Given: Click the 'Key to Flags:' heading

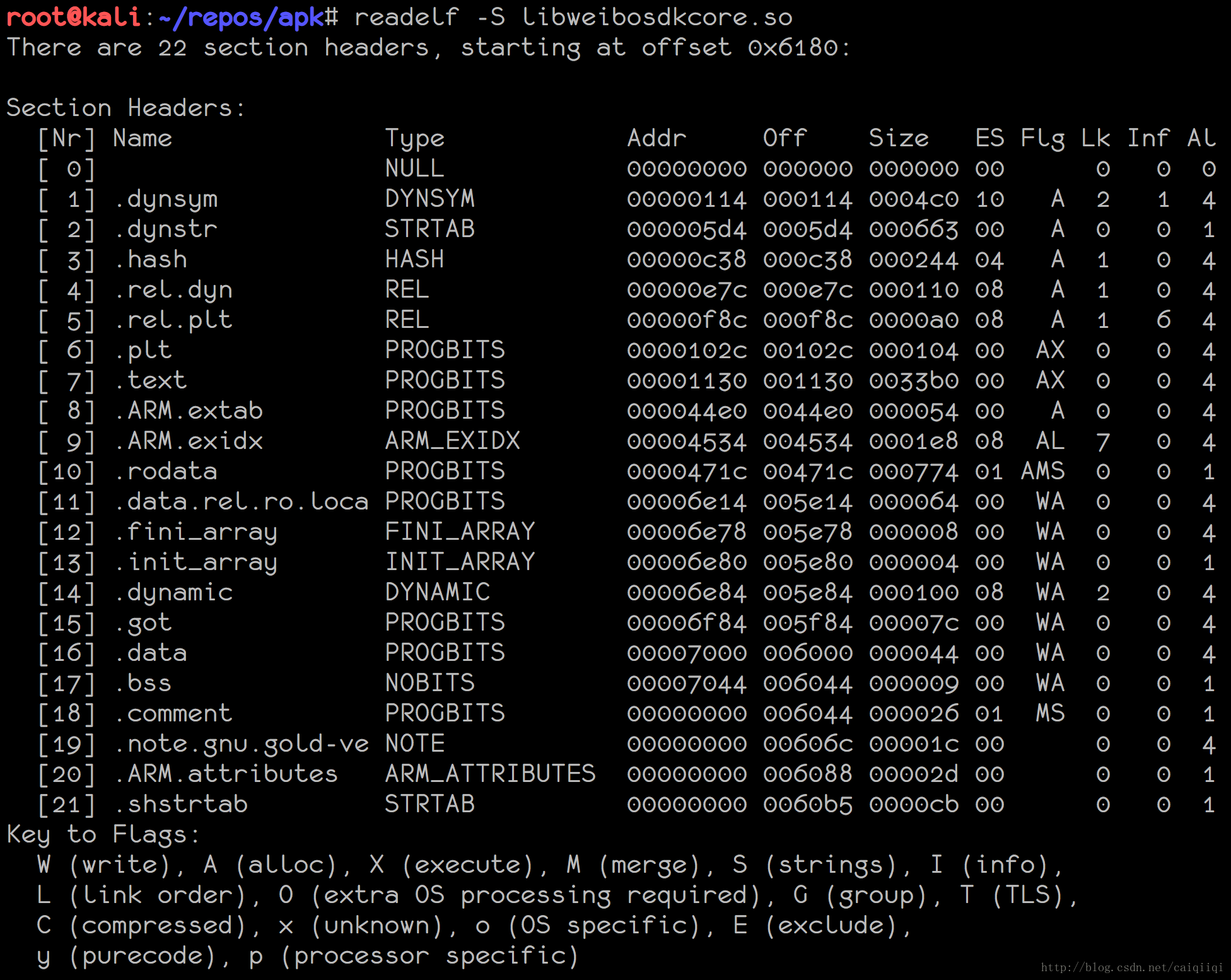Looking at the screenshot, I should tap(103, 836).
